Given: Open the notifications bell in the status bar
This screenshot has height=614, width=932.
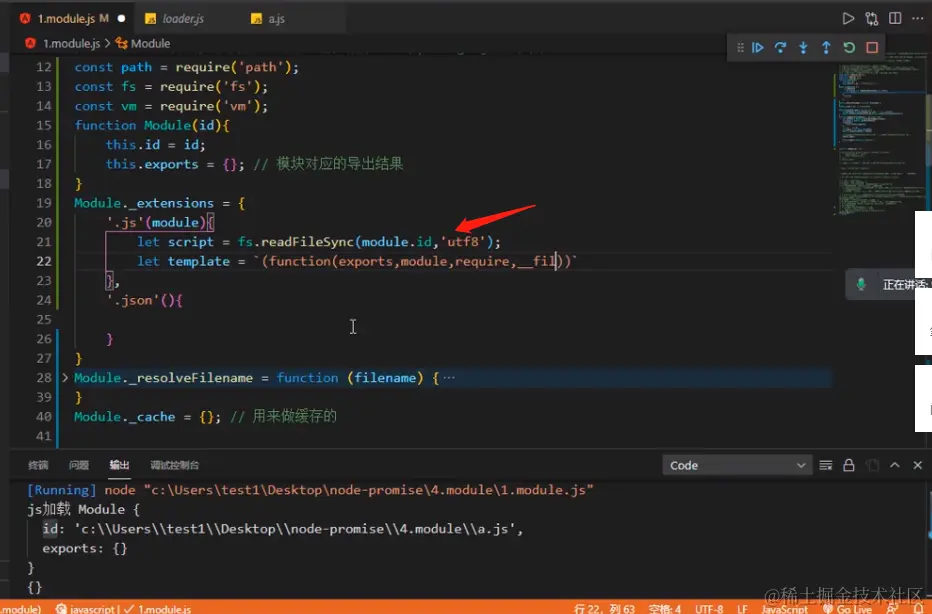Looking at the screenshot, I should point(919,609).
